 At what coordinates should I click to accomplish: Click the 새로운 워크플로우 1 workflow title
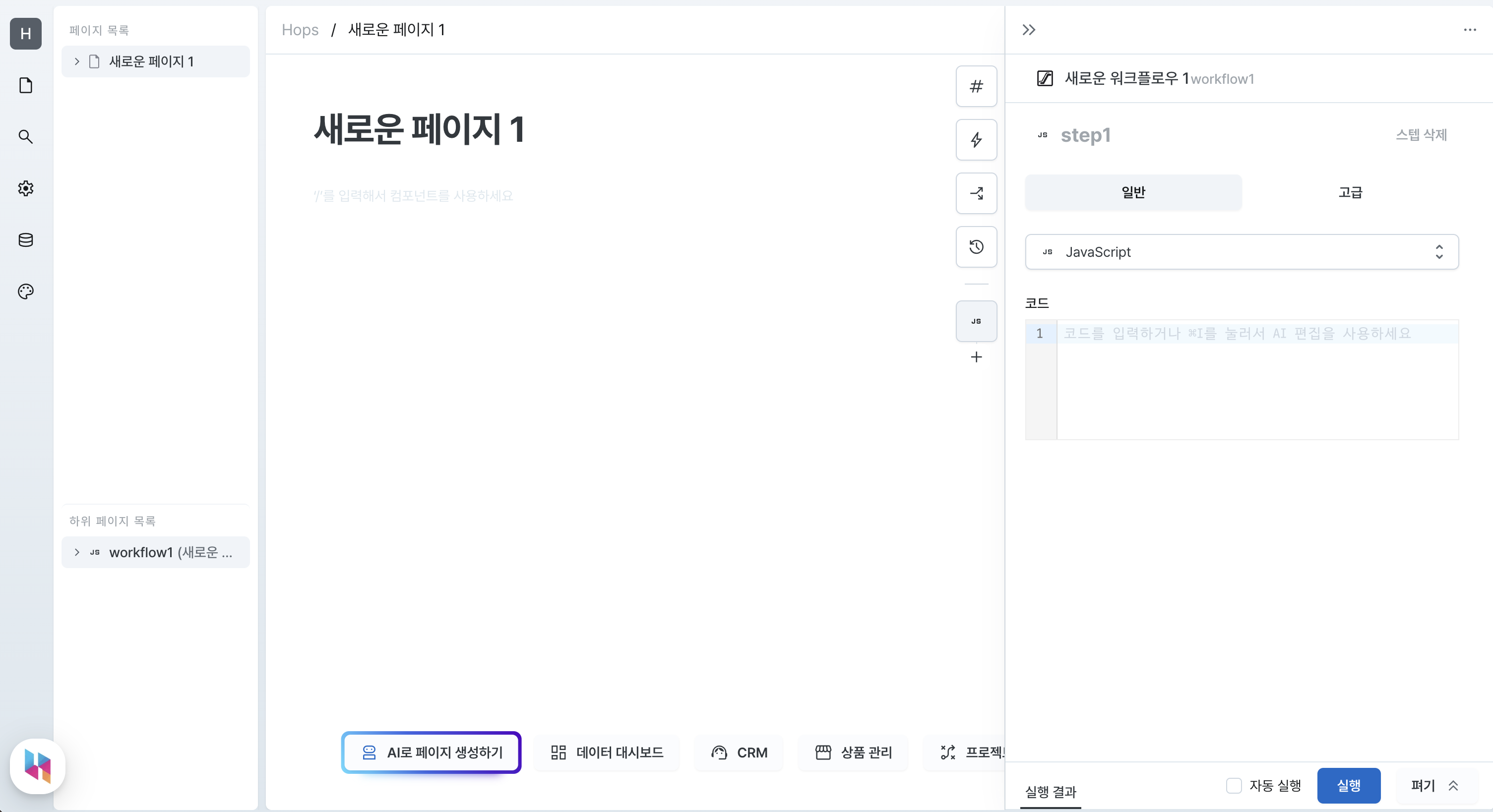(x=1127, y=78)
